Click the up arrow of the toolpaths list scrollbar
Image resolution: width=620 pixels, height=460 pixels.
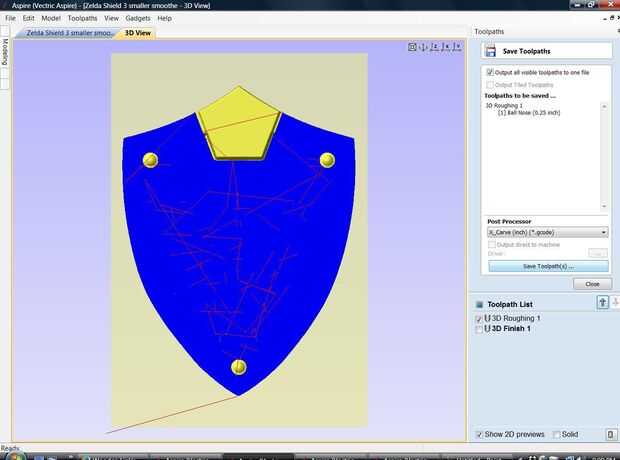[x=604, y=106]
